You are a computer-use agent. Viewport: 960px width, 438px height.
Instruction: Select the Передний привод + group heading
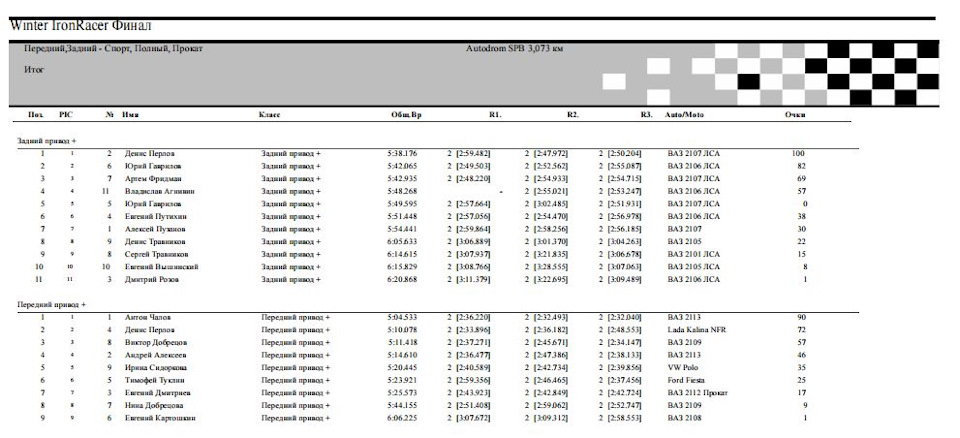click(x=51, y=304)
